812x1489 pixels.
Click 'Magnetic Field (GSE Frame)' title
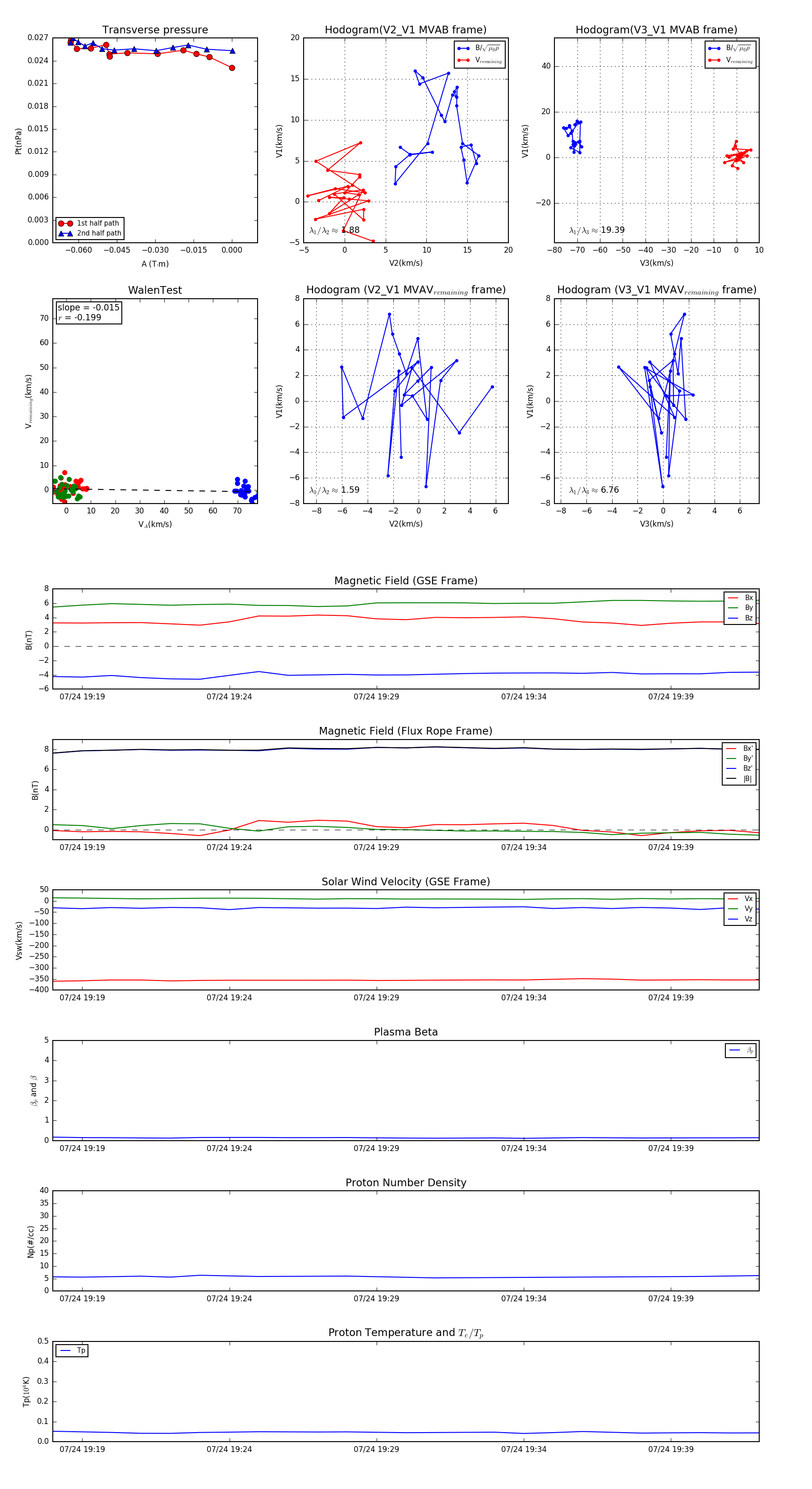(x=406, y=581)
